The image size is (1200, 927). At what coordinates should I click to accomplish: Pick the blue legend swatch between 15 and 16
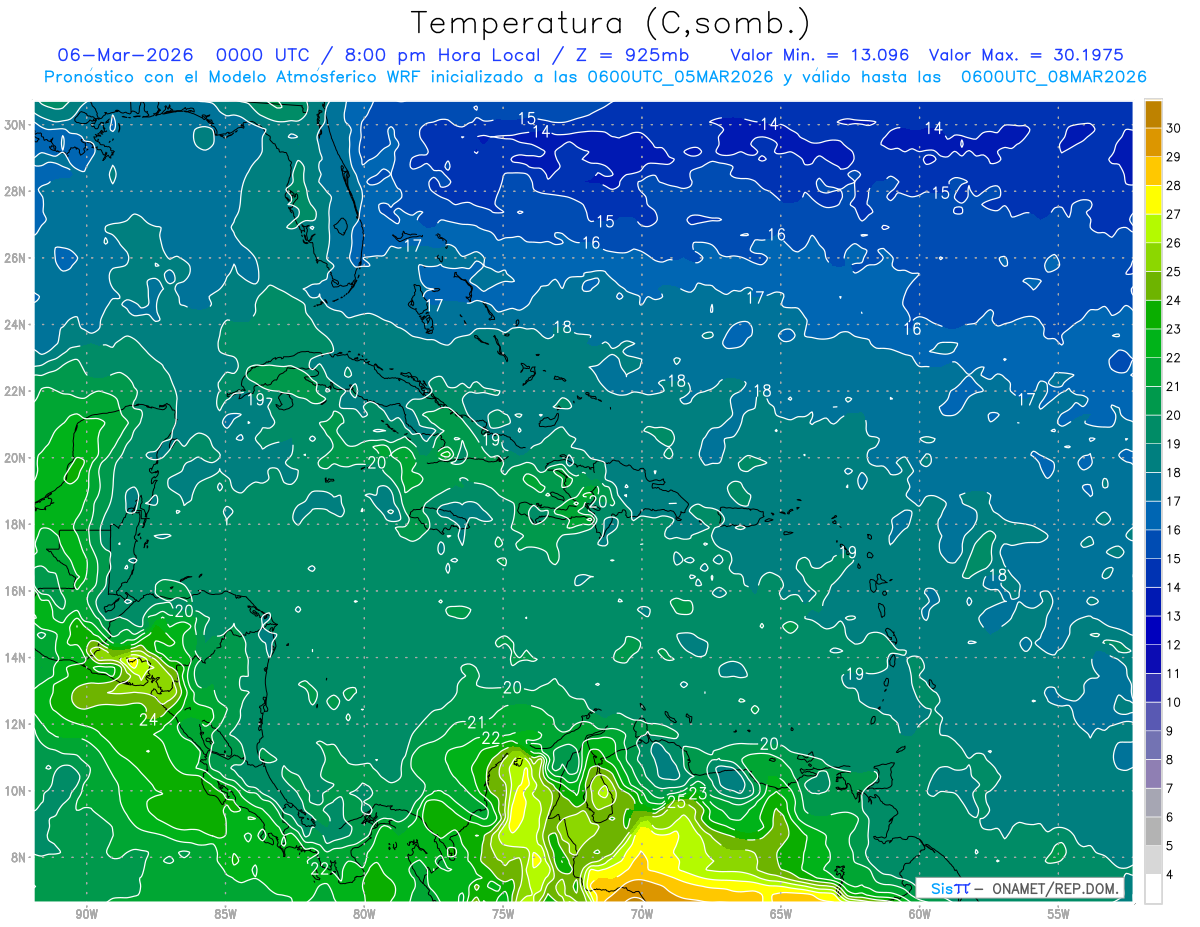pyautogui.click(x=1154, y=545)
